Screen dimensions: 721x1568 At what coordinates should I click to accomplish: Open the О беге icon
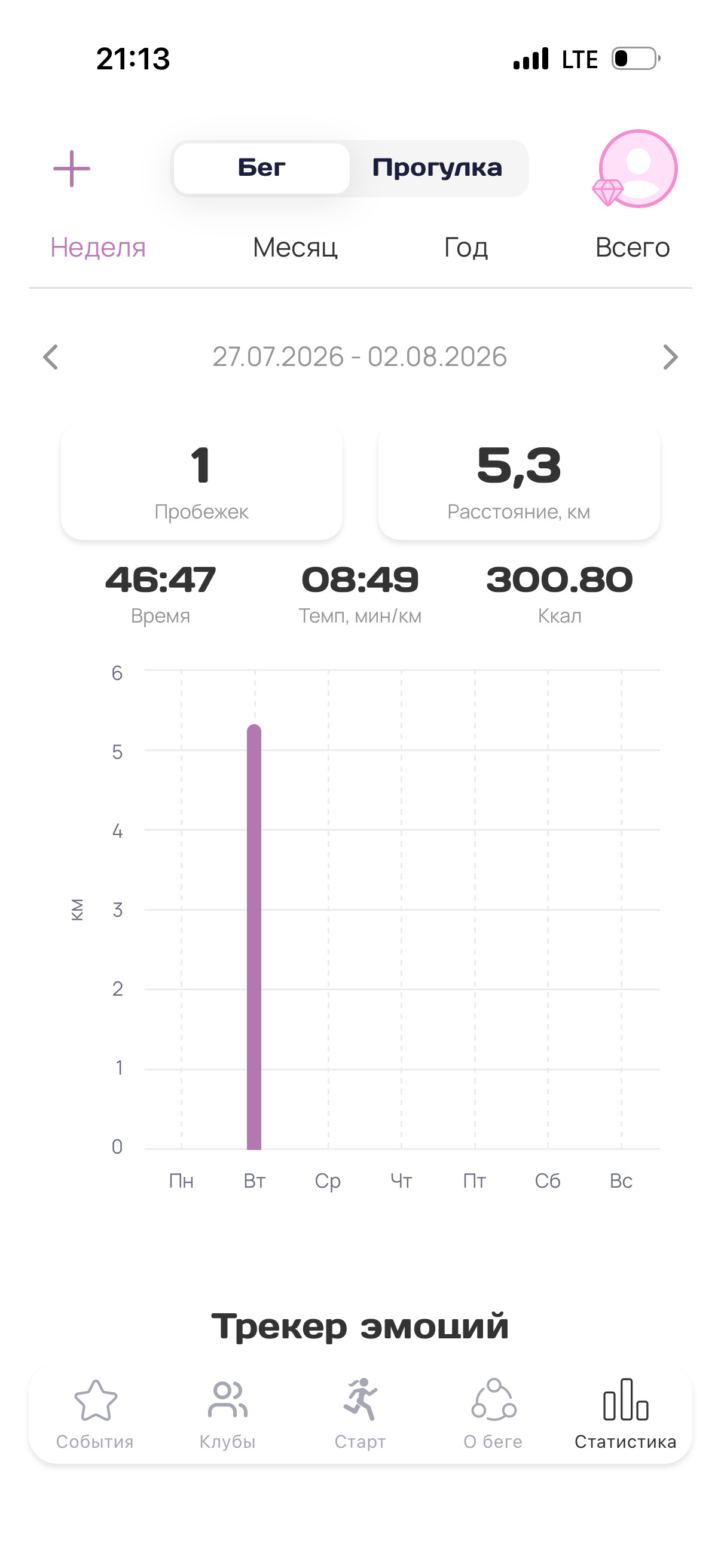pyautogui.click(x=493, y=1399)
